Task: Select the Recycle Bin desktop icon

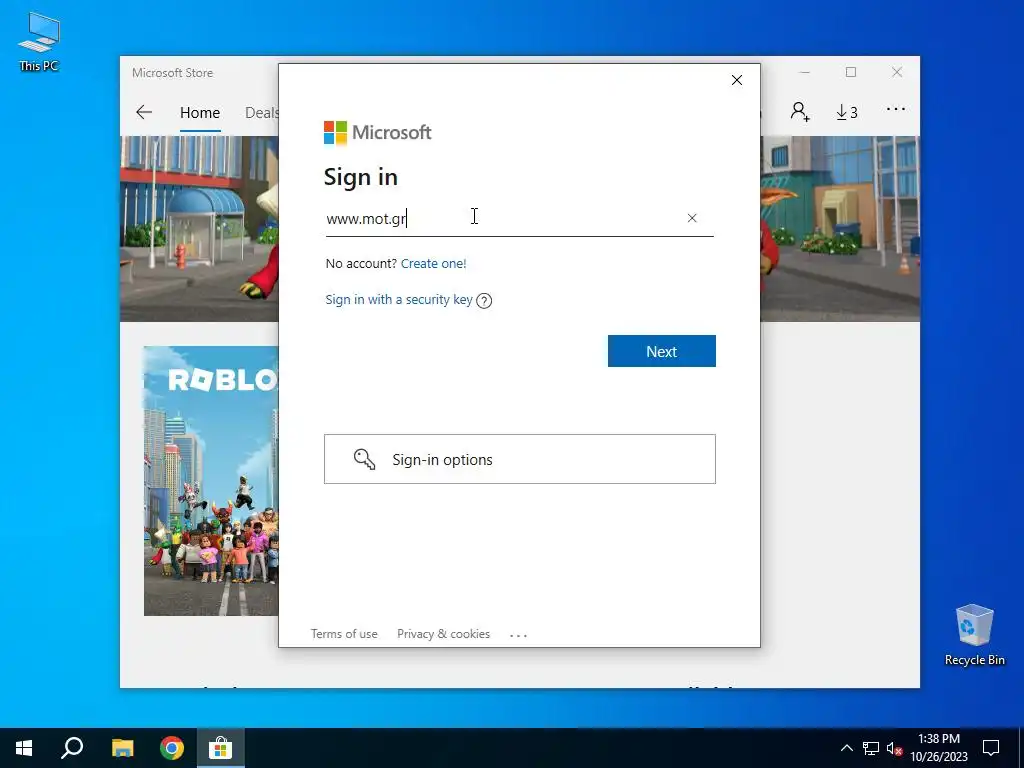Action: click(x=974, y=635)
